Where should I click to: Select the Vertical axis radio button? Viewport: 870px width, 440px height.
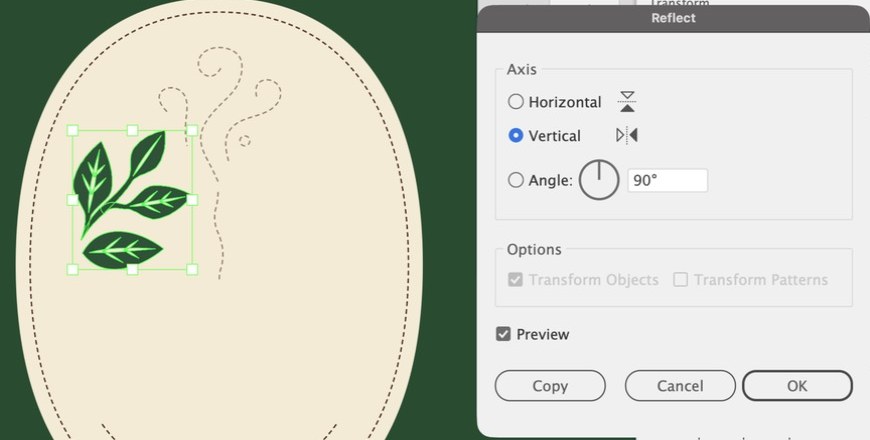[515, 135]
